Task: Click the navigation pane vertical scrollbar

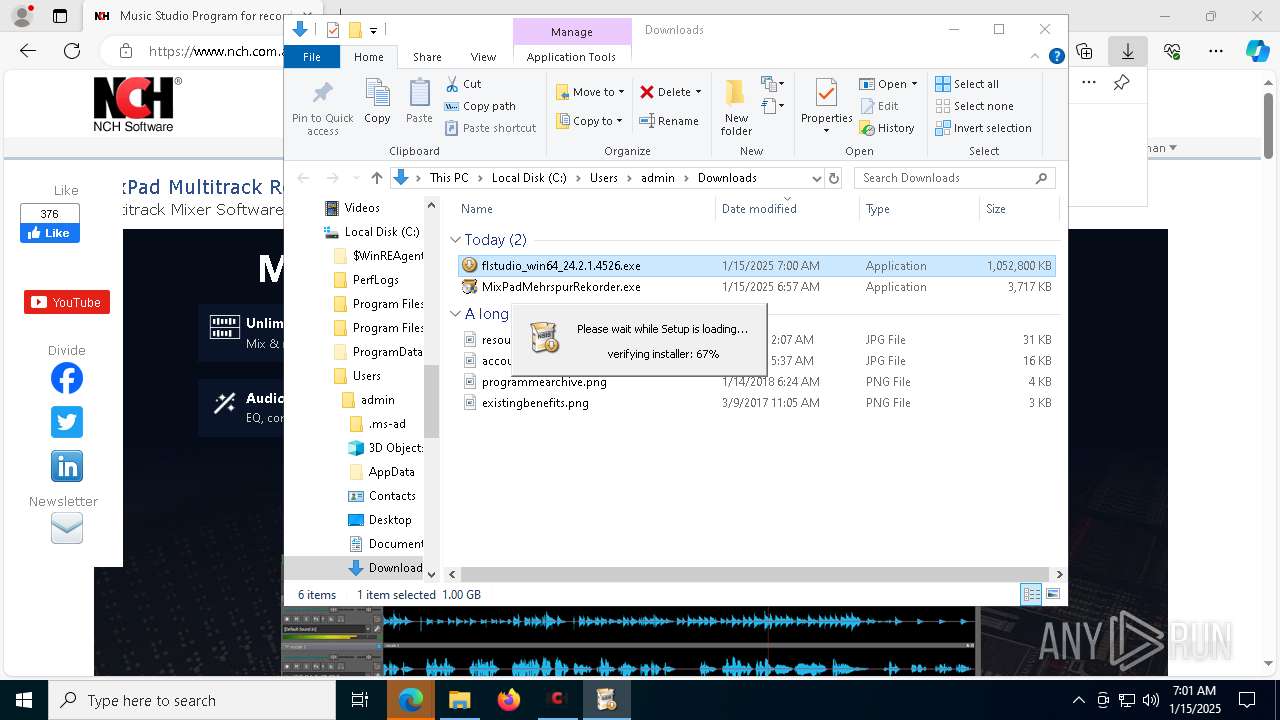Action: (x=432, y=401)
